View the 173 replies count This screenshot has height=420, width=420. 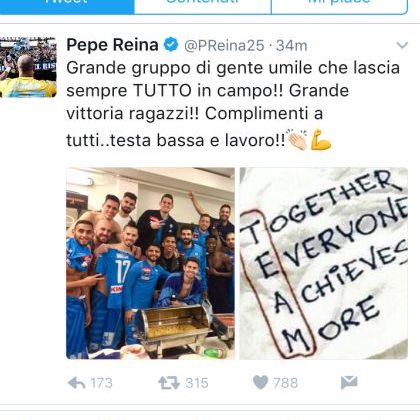tap(101, 383)
